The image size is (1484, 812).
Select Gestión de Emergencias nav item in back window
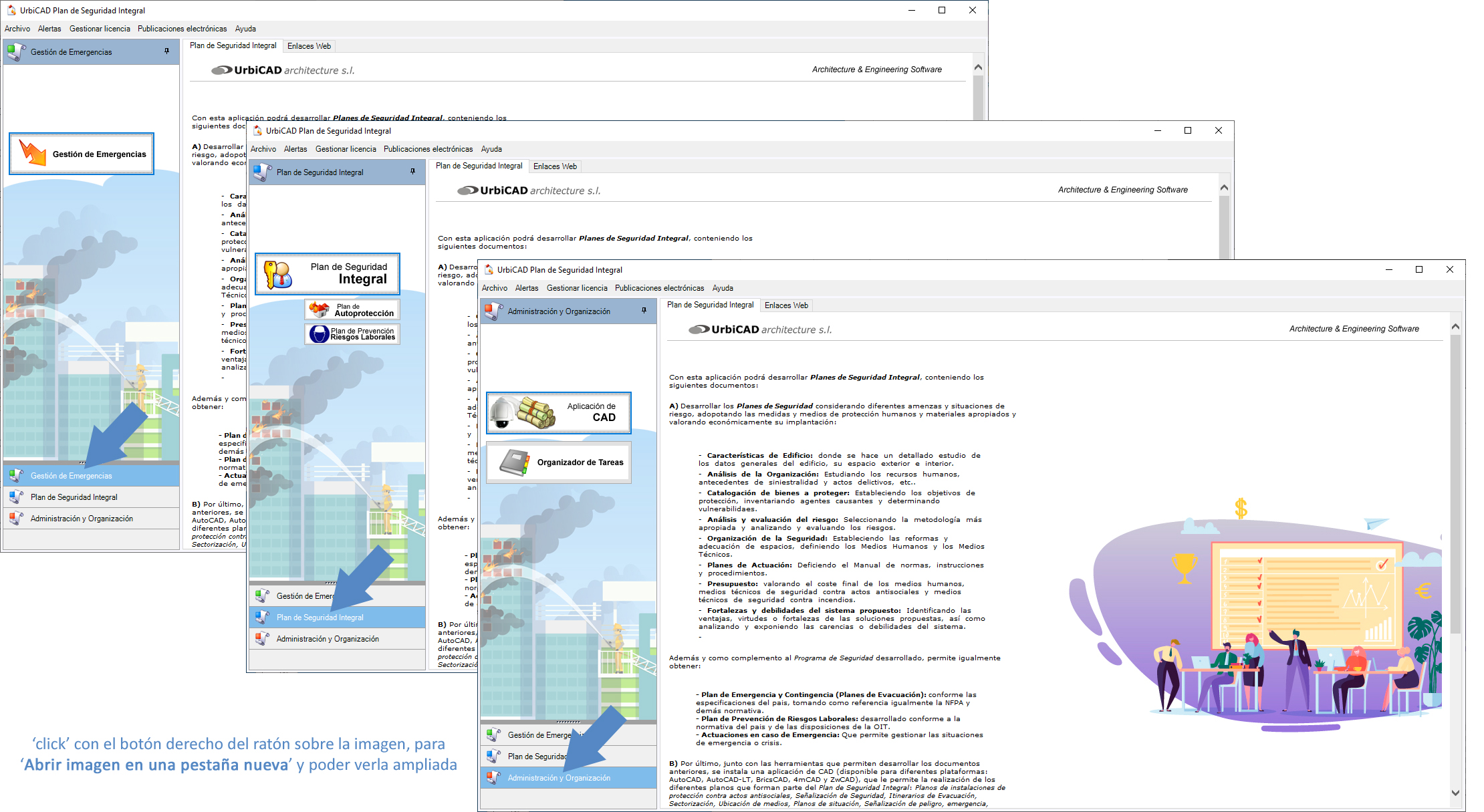[x=92, y=476]
